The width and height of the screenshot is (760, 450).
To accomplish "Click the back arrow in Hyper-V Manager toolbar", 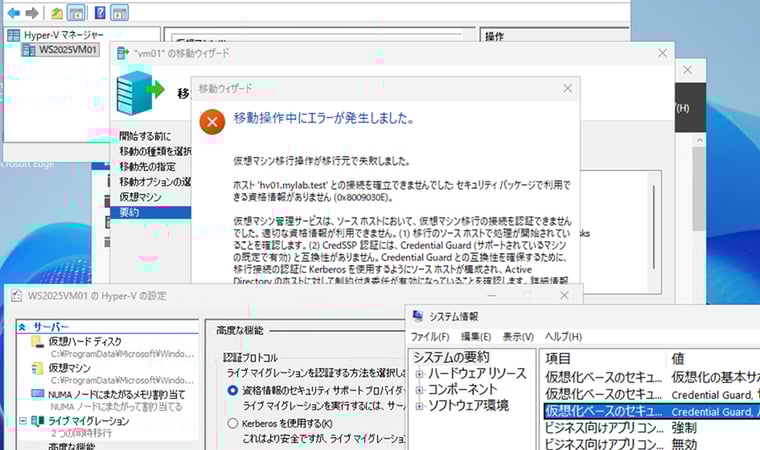I will click(x=14, y=13).
